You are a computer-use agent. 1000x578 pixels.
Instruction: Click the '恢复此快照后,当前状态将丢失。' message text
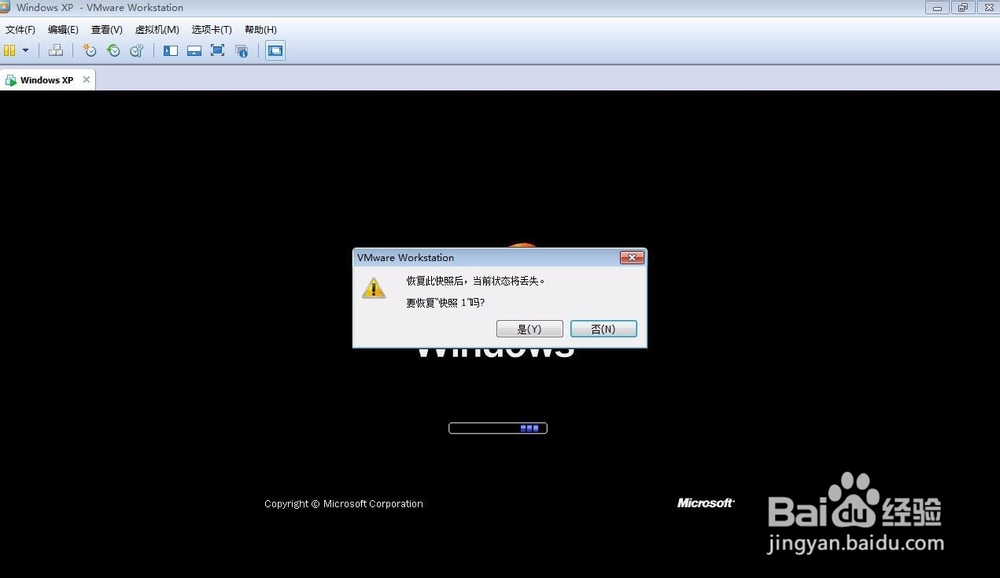coord(476,281)
